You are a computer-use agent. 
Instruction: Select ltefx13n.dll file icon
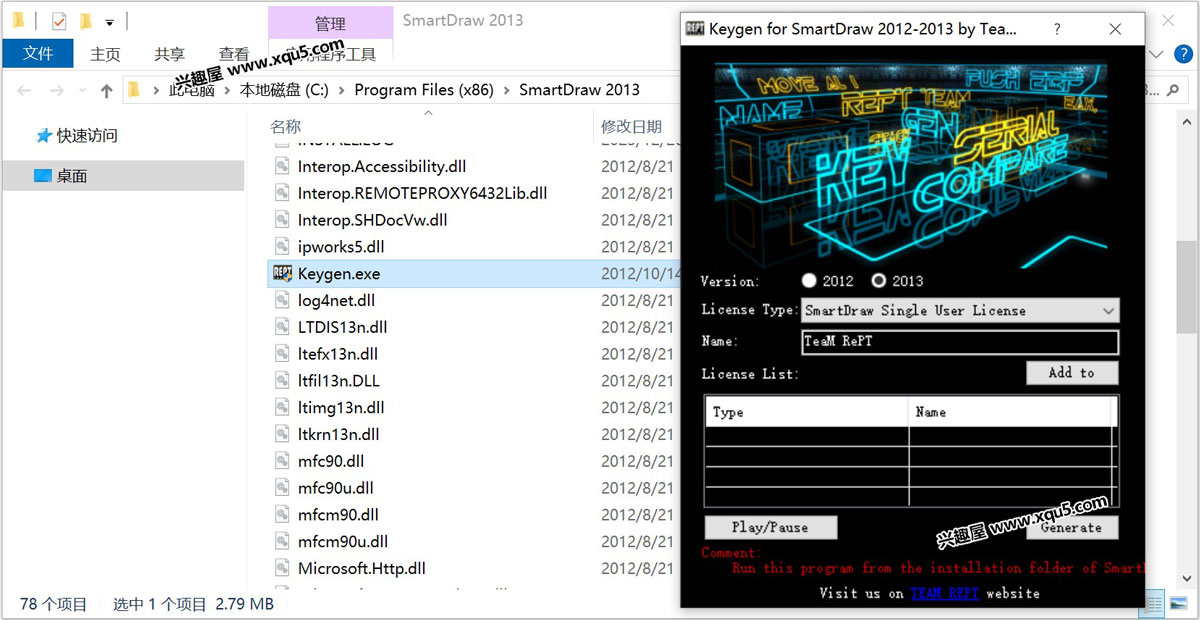pyautogui.click(x=282, y=354)
